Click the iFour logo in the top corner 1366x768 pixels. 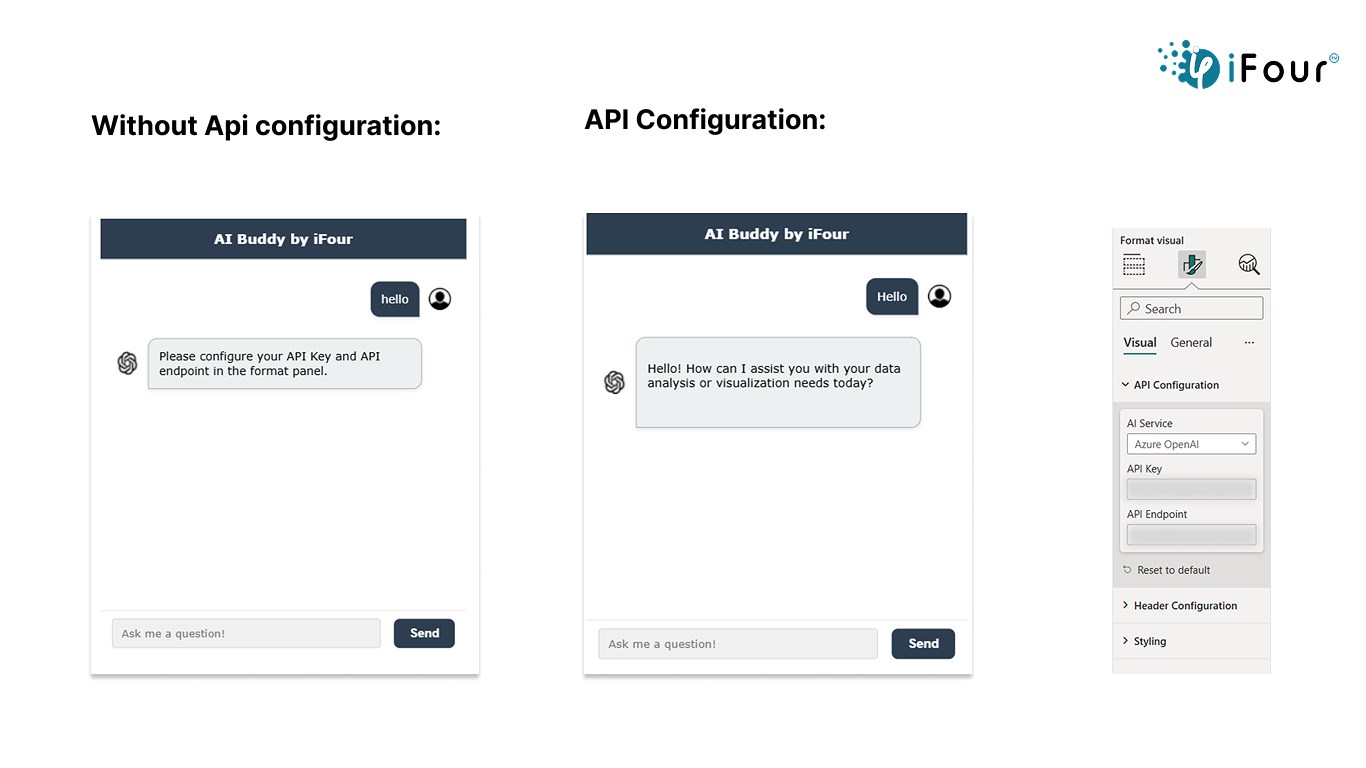pos(1248,64)
